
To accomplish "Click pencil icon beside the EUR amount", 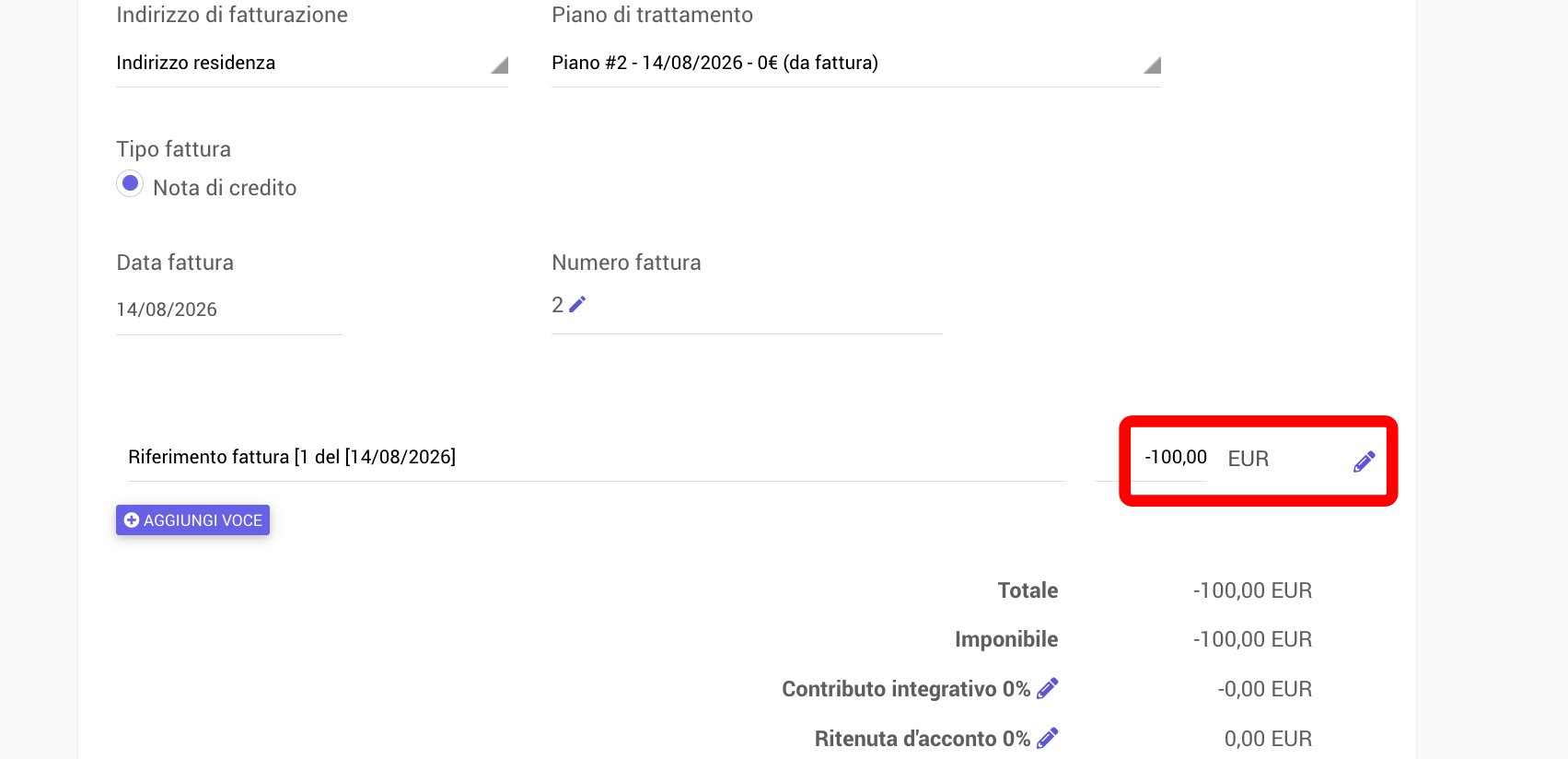I will tap(1365, 461).
